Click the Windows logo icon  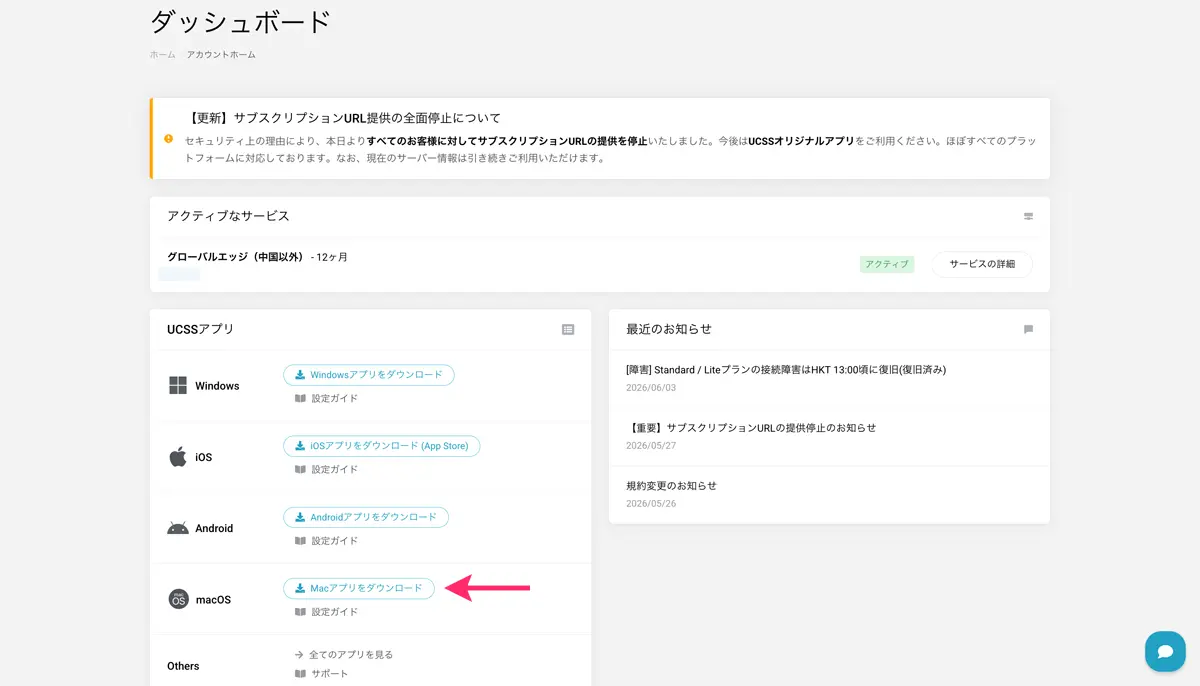pos(178,386)
